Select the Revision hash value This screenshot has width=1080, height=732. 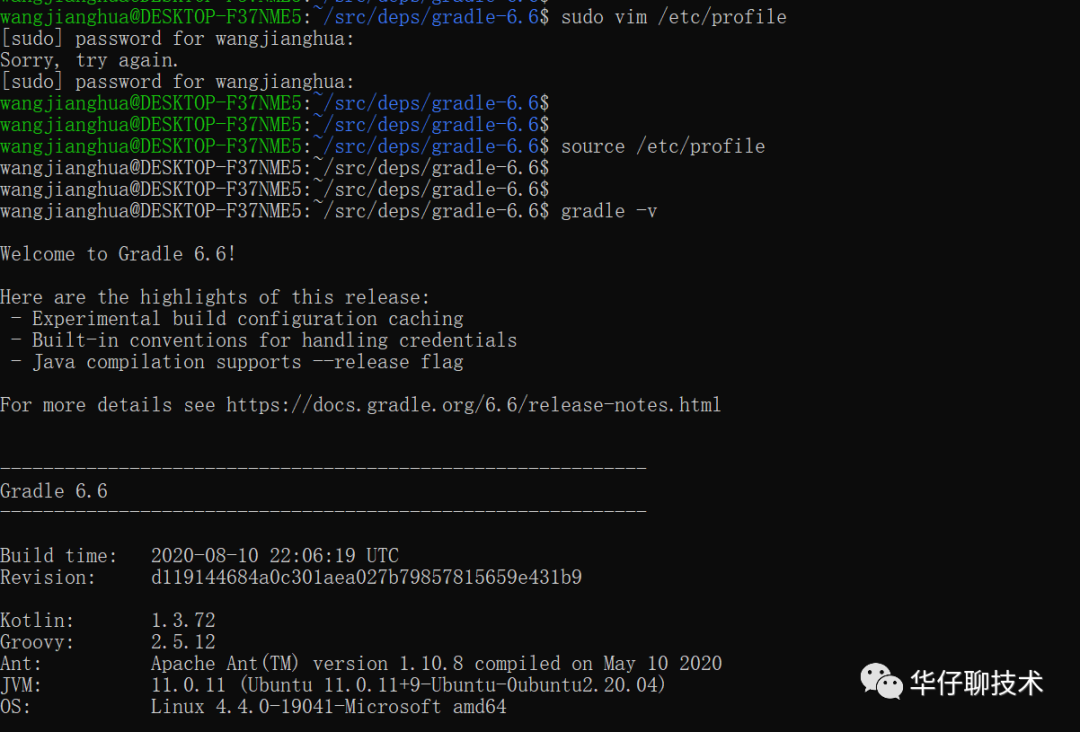tap(366, 577)
